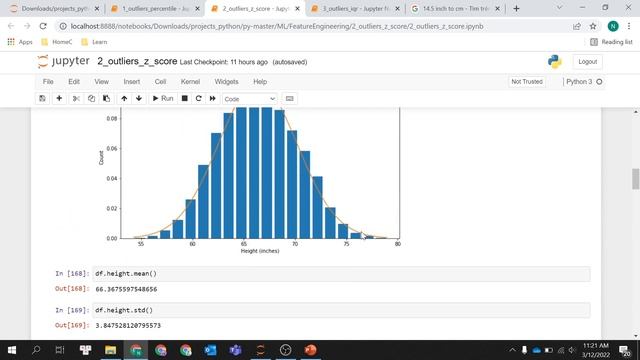This screenshot has width=640, height=360.
Task: Click the Jupyter logo
Action: [x=63, y=61]
